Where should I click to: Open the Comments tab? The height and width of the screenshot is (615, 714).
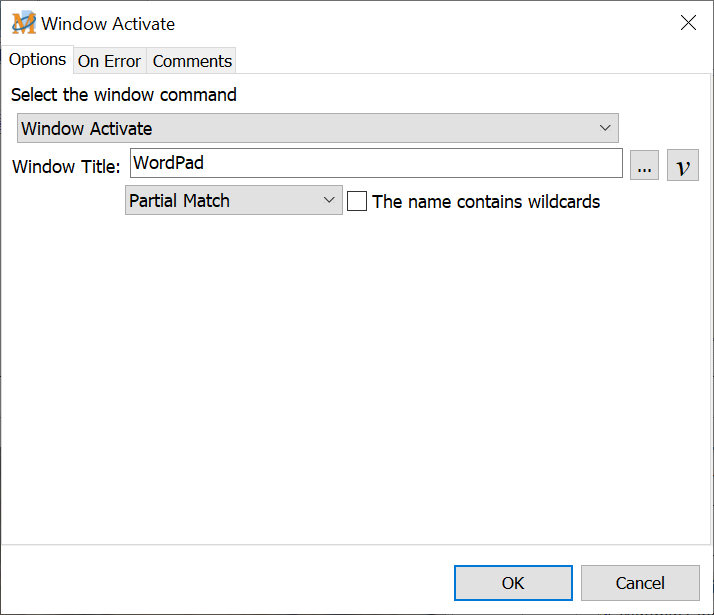click(192, 61)
